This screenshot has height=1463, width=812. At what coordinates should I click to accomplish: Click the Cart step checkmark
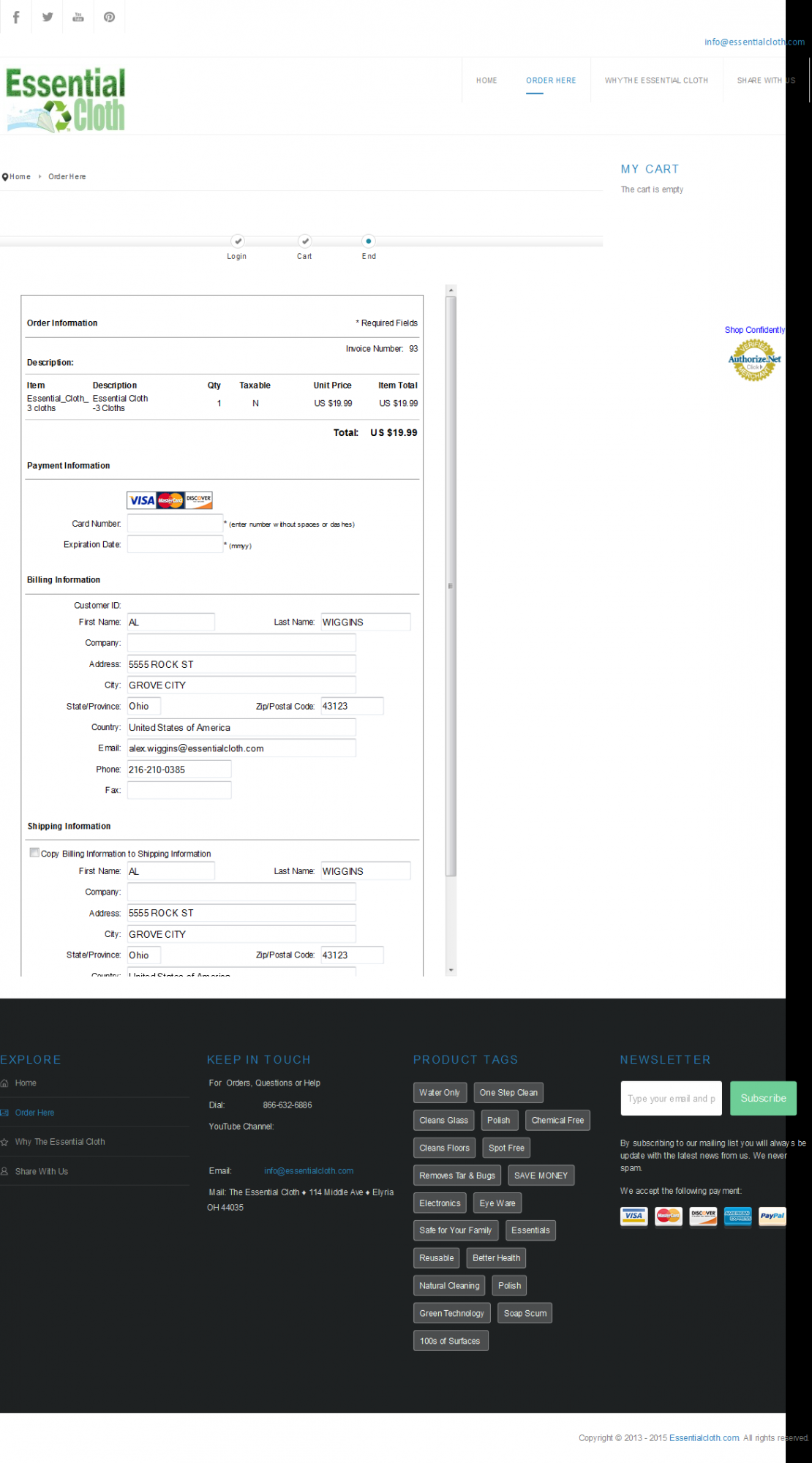[x=305, y=241]
